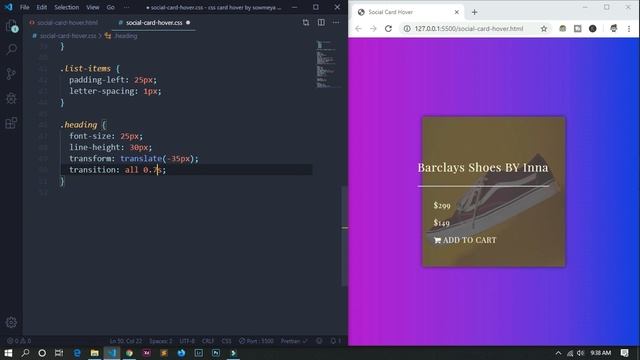Click the editor vertical scrollbar
This screenshot has height=360, width=640.
click(x=344, y=236)
